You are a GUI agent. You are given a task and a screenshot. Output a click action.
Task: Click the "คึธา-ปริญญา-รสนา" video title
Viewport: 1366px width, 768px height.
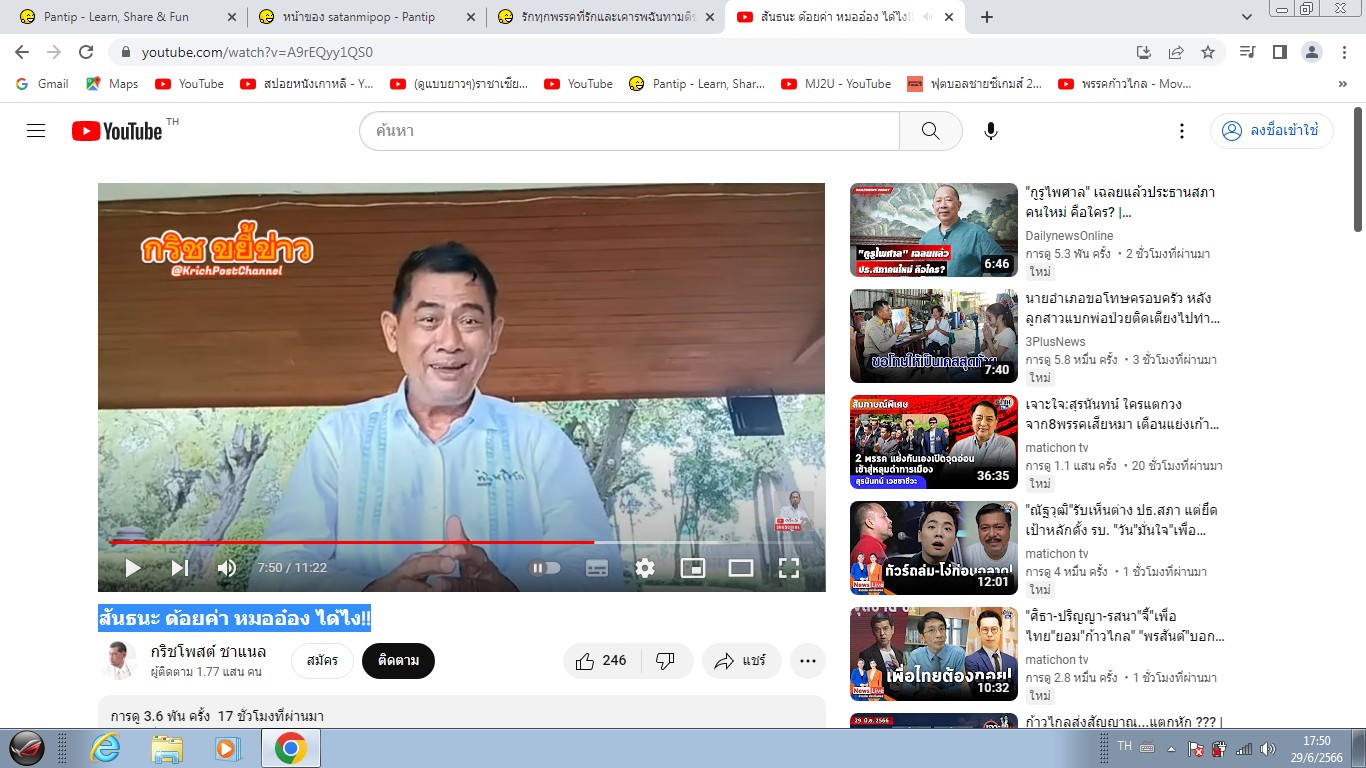[1126, 626]
